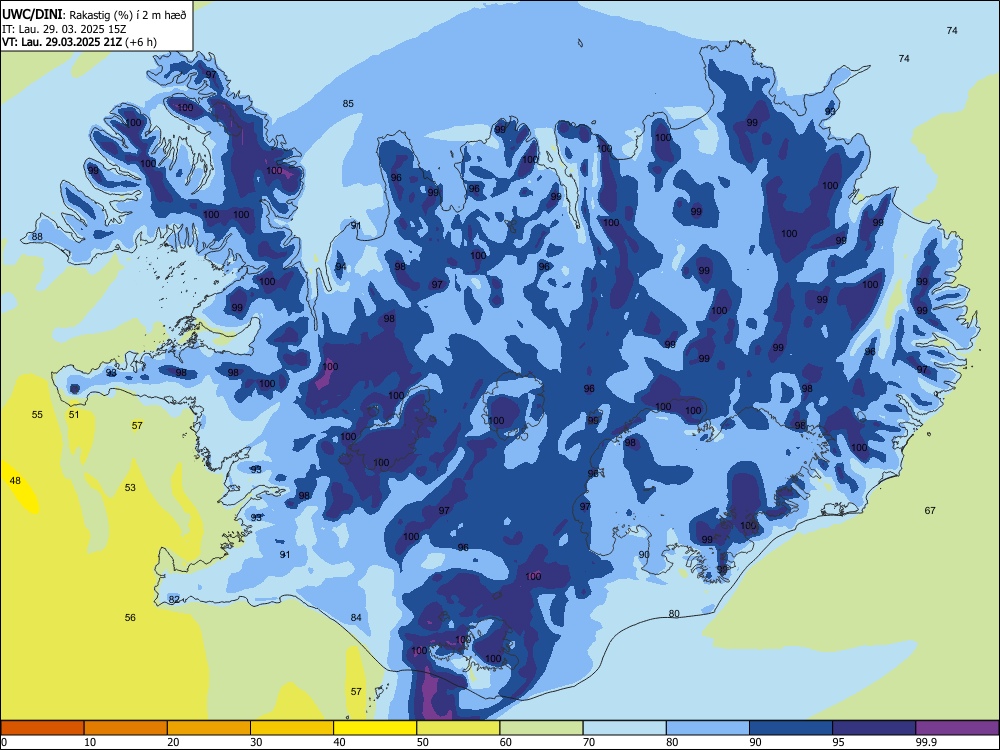Select the bright yellow 40–50 legend swatch
The height and width of the screenshot is (750, 1000).
pyautogui.click(x=375, y=728)
